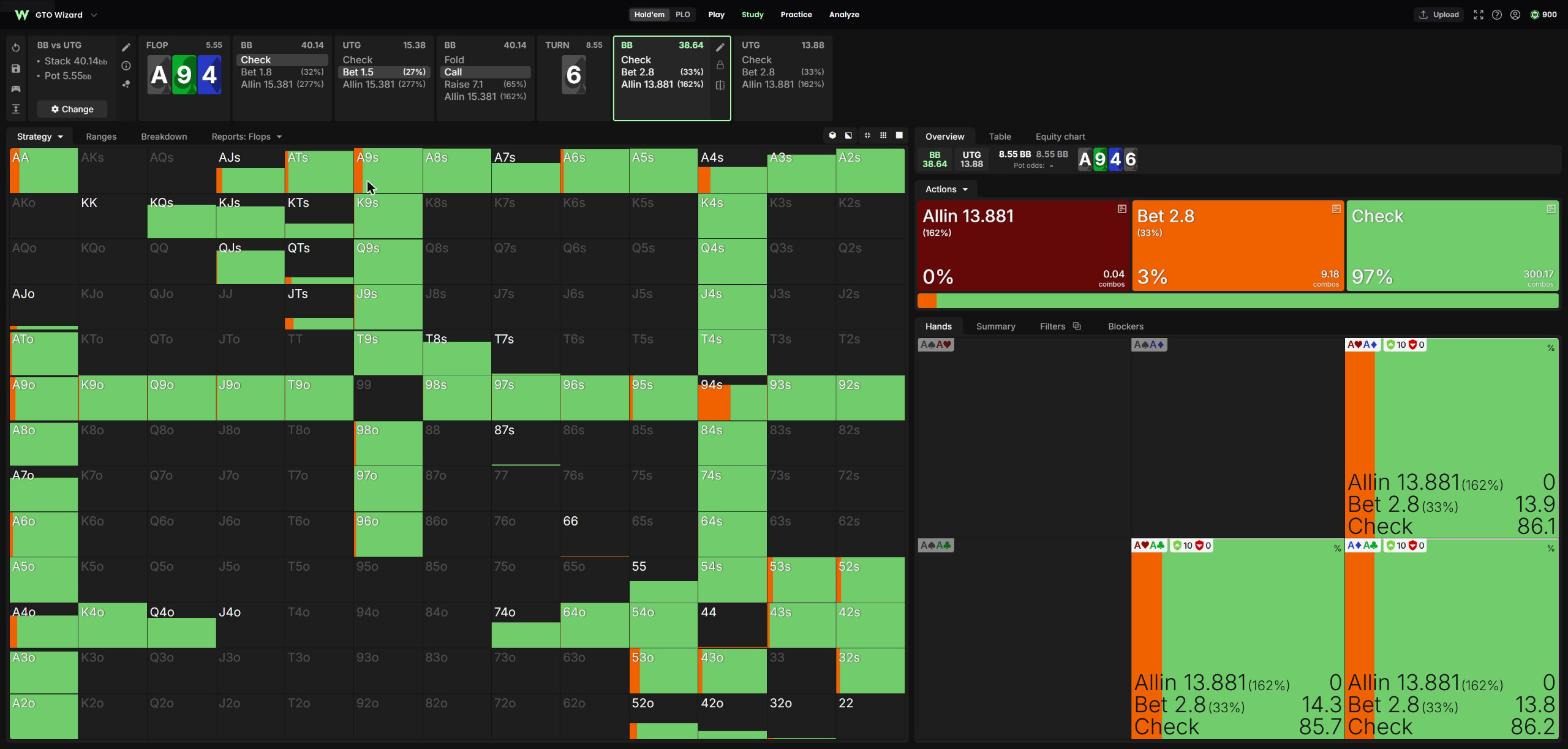Click the copy icon next to Filters
The height and width of the screenshot is (749, 1568).
click(x=1076, y=326)
